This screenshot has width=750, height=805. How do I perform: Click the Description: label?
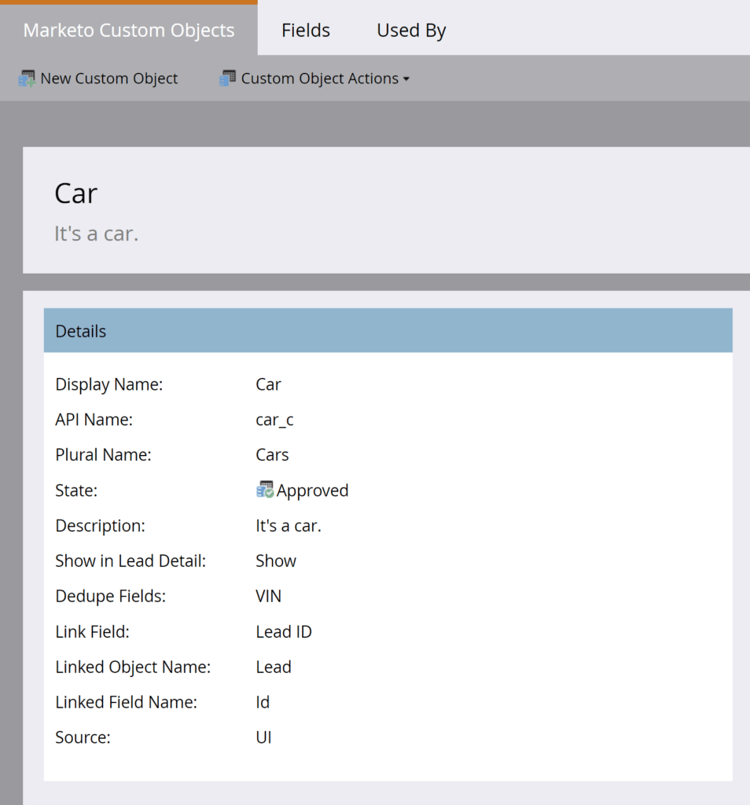click(100, 526)
